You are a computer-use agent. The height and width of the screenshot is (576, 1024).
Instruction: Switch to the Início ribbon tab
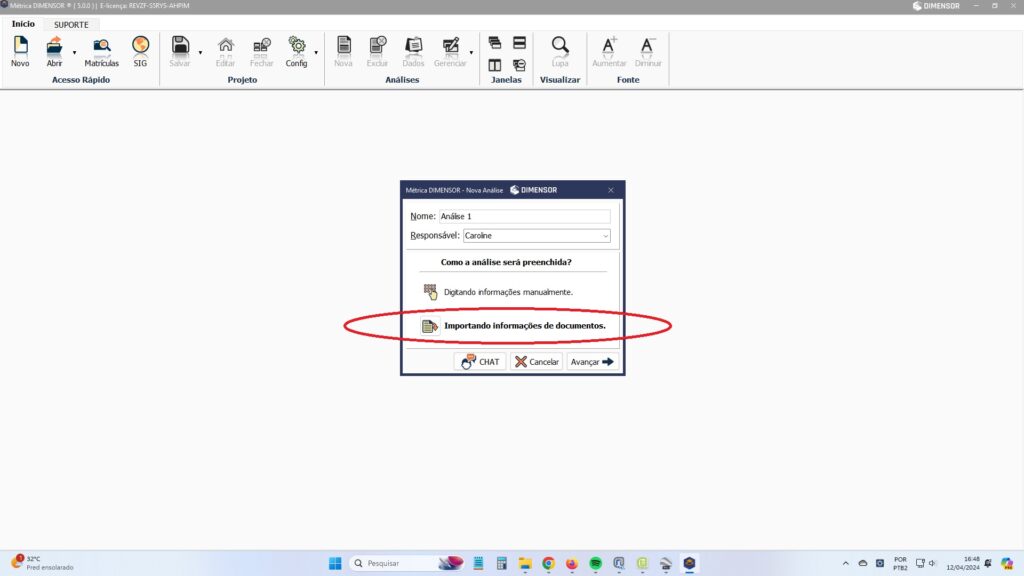point(24,24)
